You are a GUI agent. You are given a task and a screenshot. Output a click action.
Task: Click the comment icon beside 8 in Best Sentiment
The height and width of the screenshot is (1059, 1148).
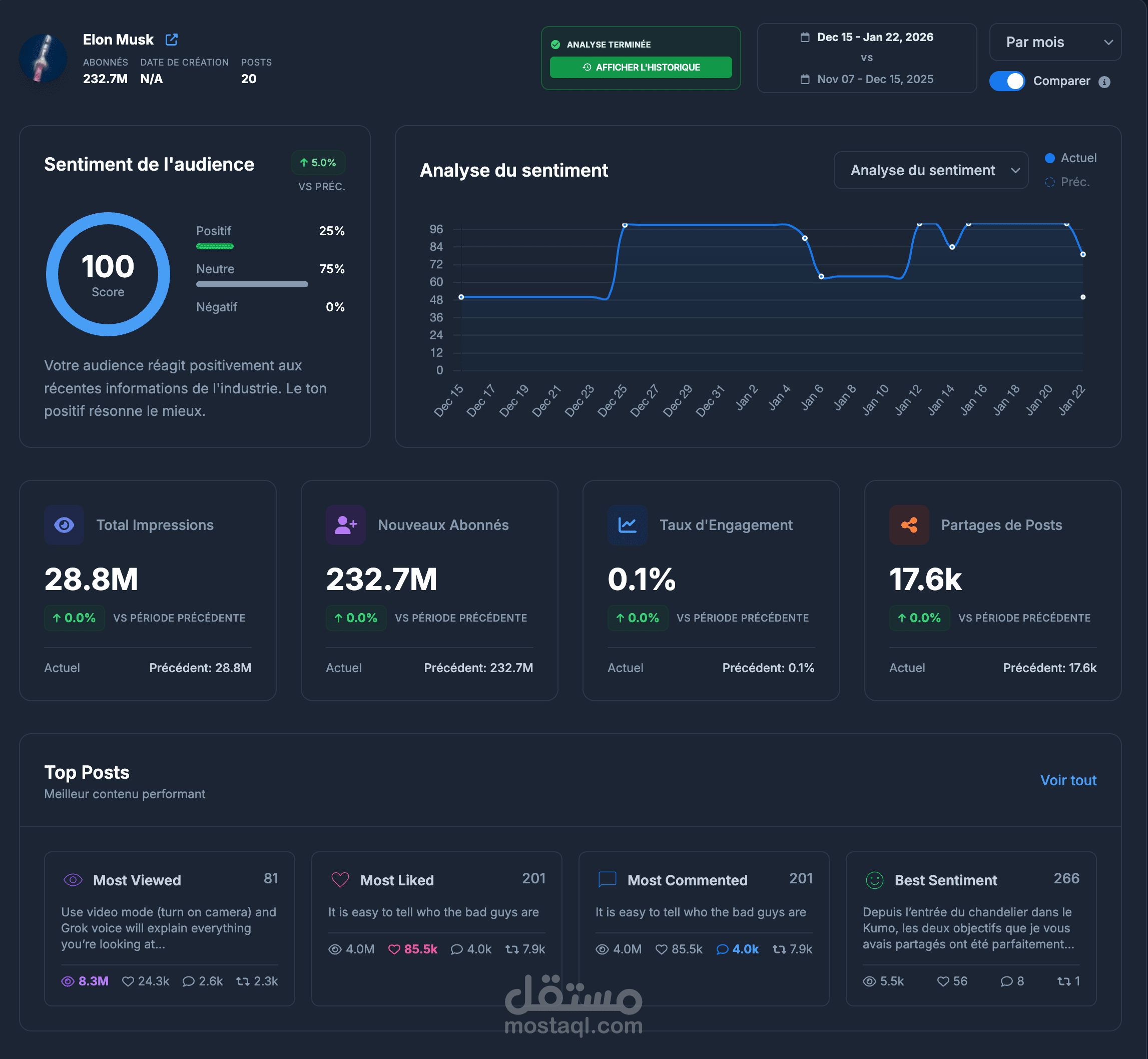1006,981
